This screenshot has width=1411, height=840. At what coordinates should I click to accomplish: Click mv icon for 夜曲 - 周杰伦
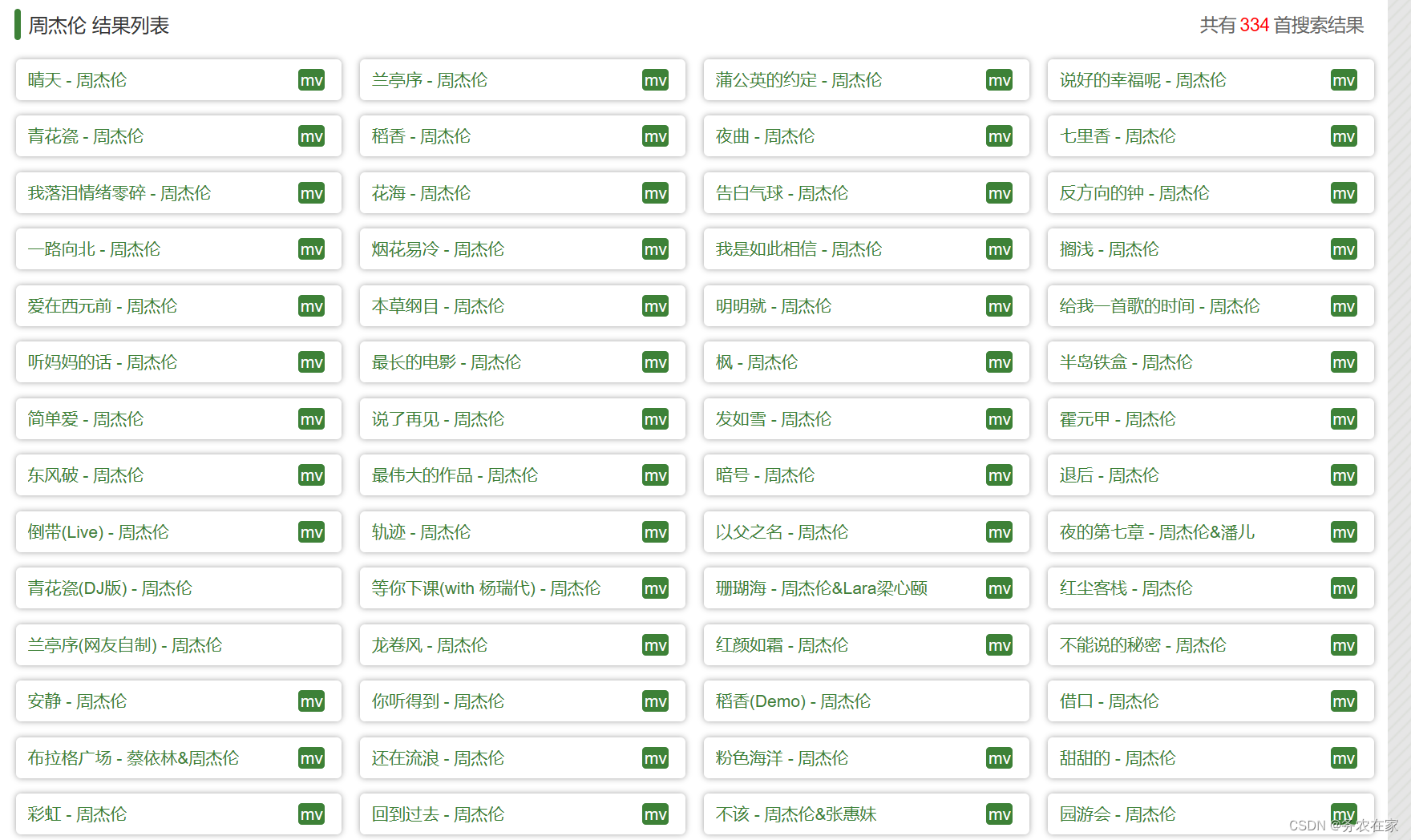click(x=999, y=136)
